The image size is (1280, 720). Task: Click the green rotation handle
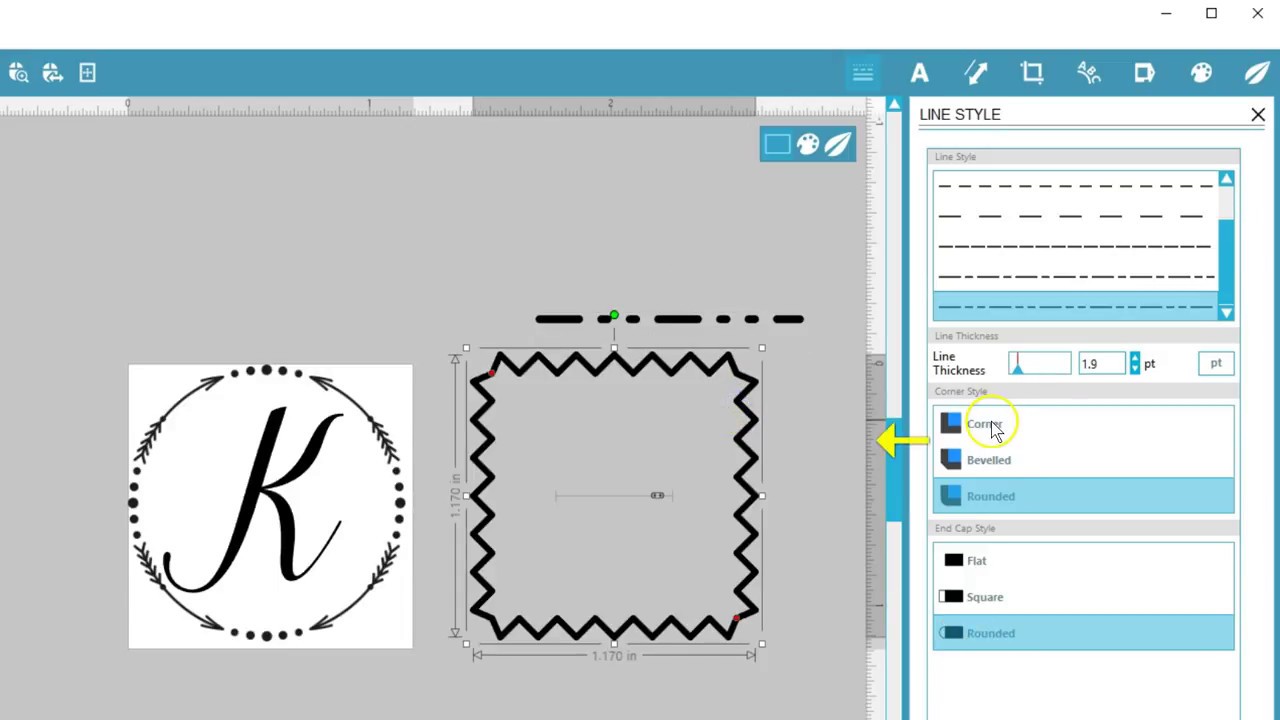point(614,316)
